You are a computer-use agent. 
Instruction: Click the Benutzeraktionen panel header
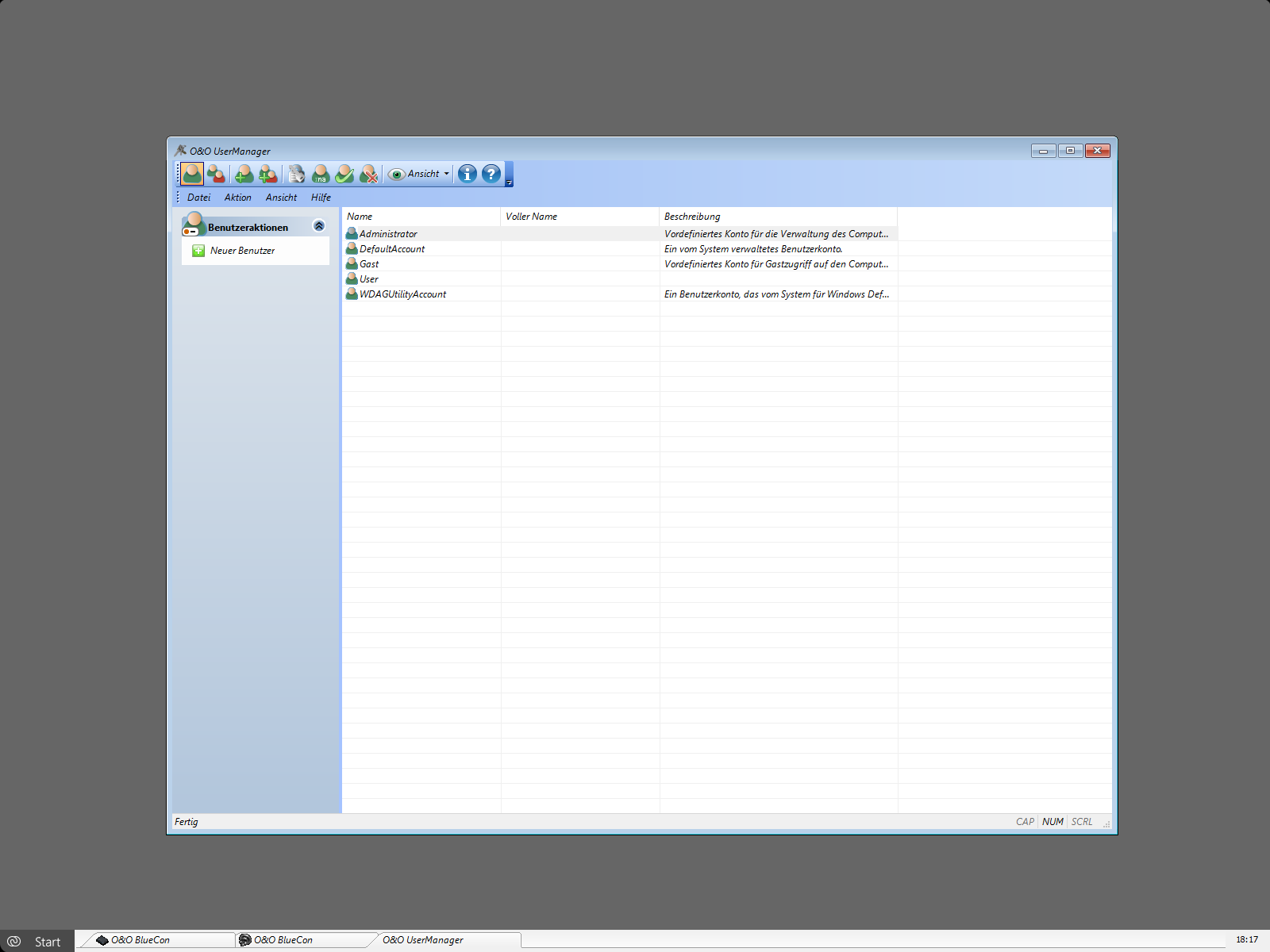coord(255,227)
